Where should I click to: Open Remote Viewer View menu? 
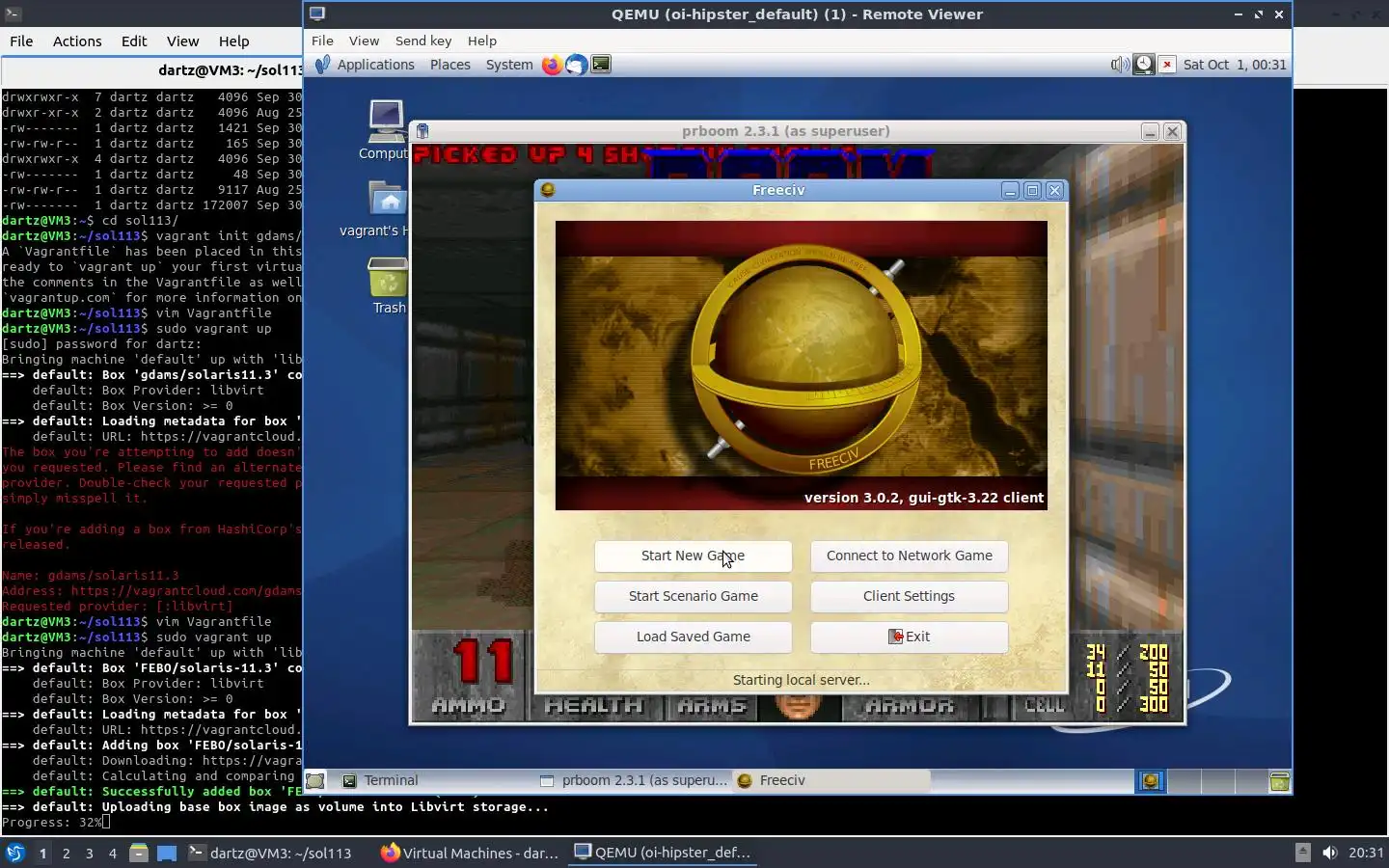click(364, 41)
